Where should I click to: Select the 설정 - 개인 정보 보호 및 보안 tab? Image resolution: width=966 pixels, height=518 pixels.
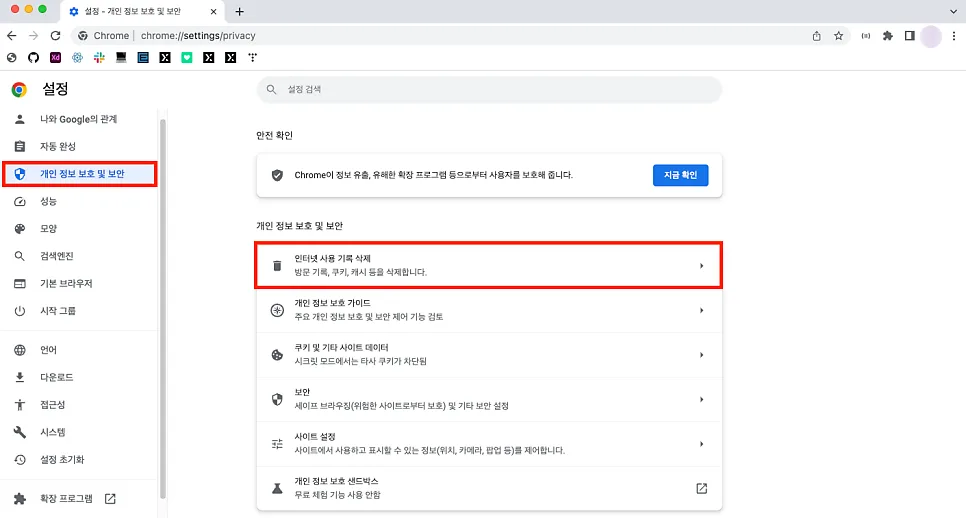tap(143, 11)
